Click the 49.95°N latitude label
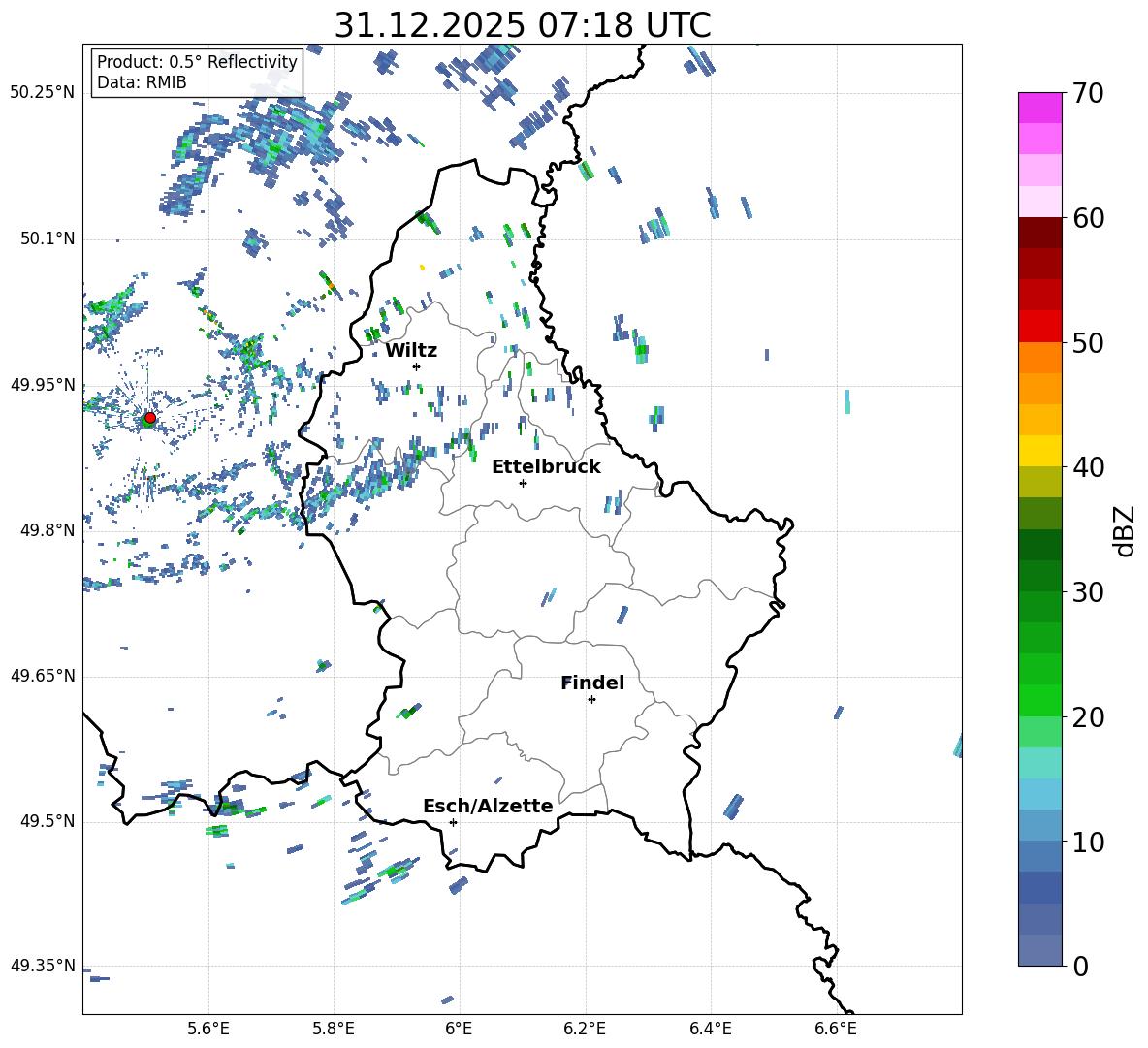Viewport: 1148px width, 1048px height. [43, 384]
